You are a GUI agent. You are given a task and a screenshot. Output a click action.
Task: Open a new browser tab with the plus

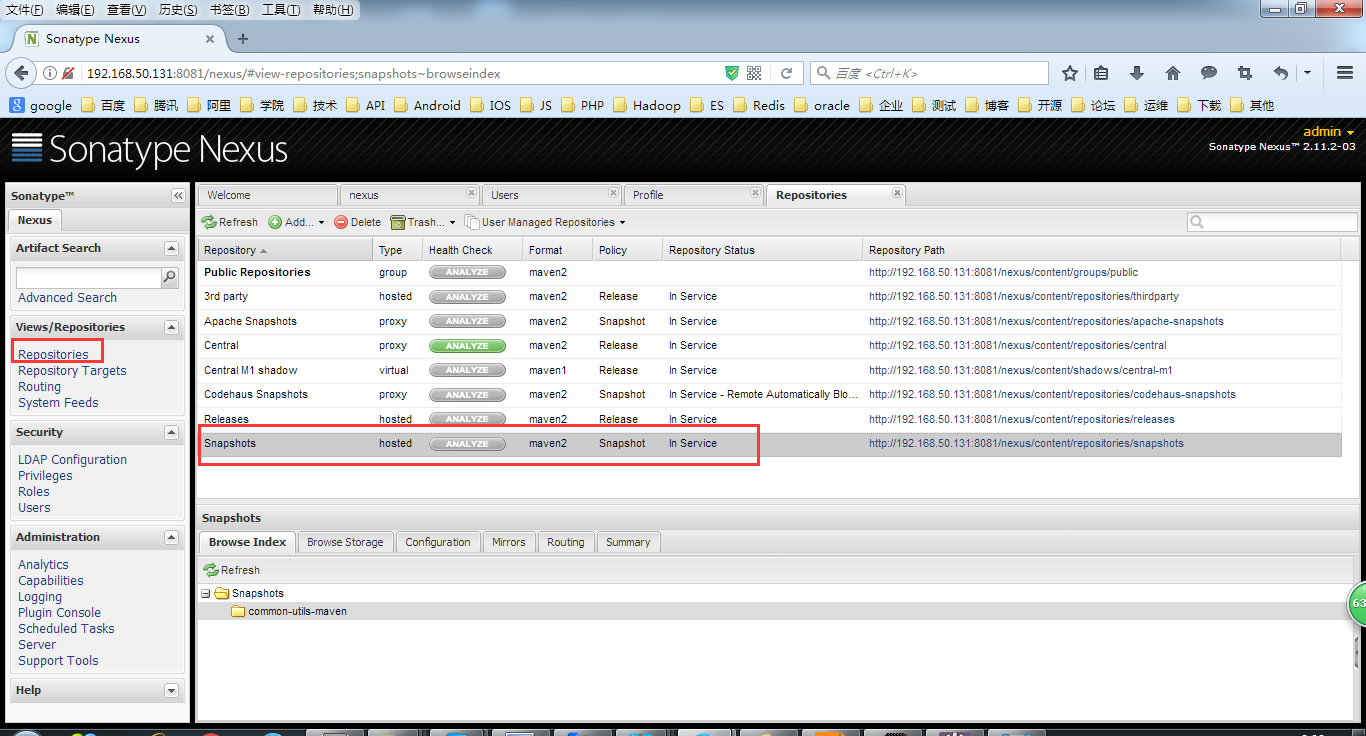pyautogui.click(x=242, y=39)
